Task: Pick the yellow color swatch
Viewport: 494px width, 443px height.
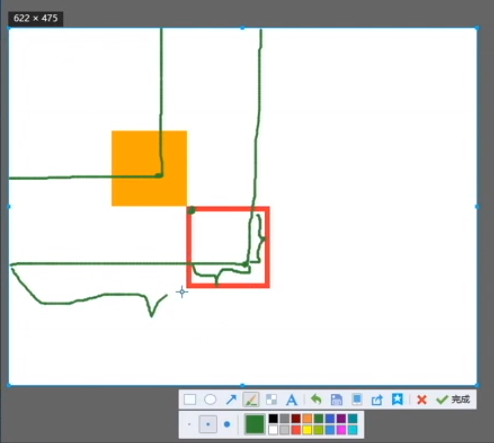Action: point(307,430)
